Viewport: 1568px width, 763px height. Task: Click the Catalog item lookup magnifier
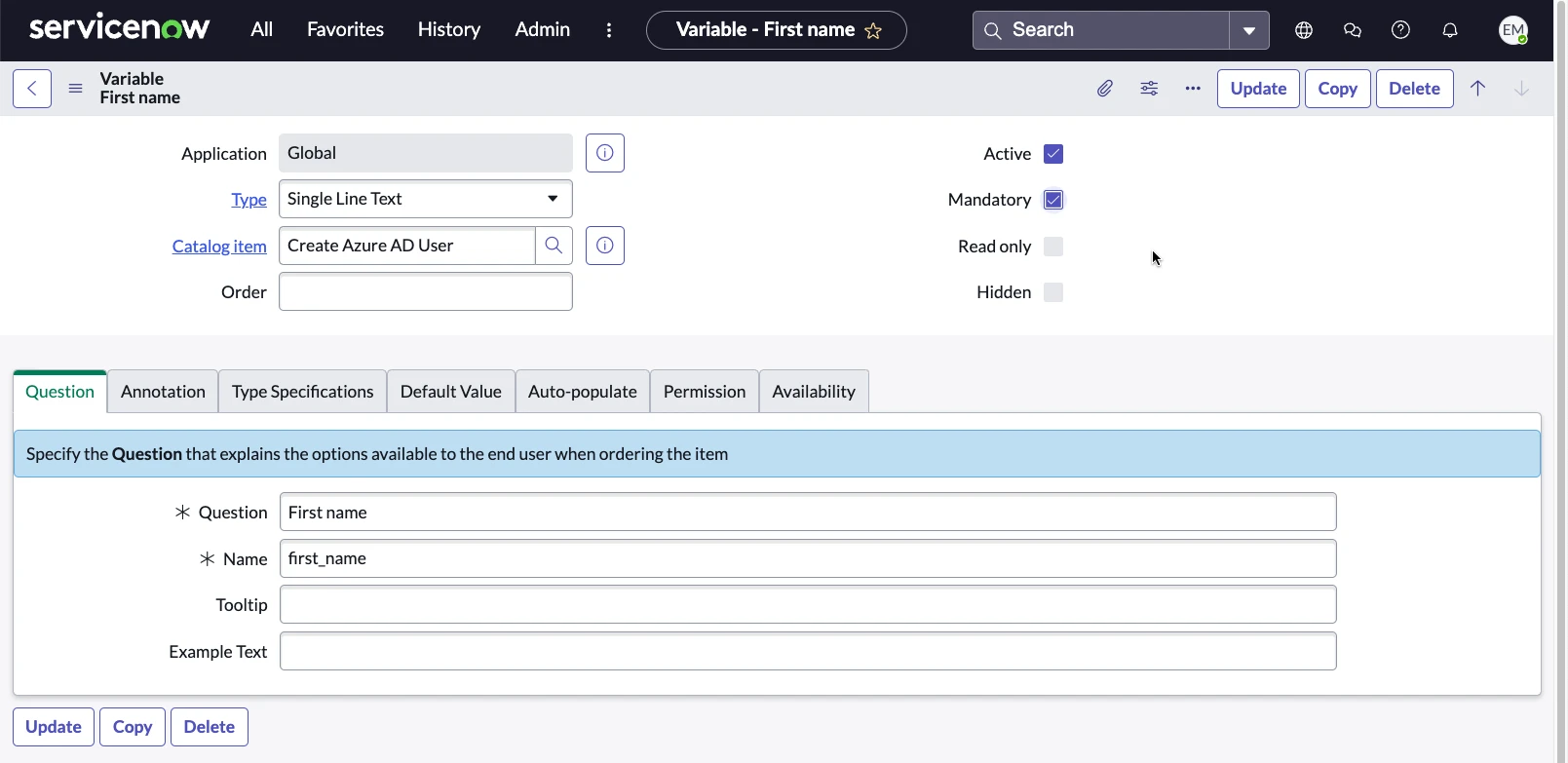click(554, 246)
